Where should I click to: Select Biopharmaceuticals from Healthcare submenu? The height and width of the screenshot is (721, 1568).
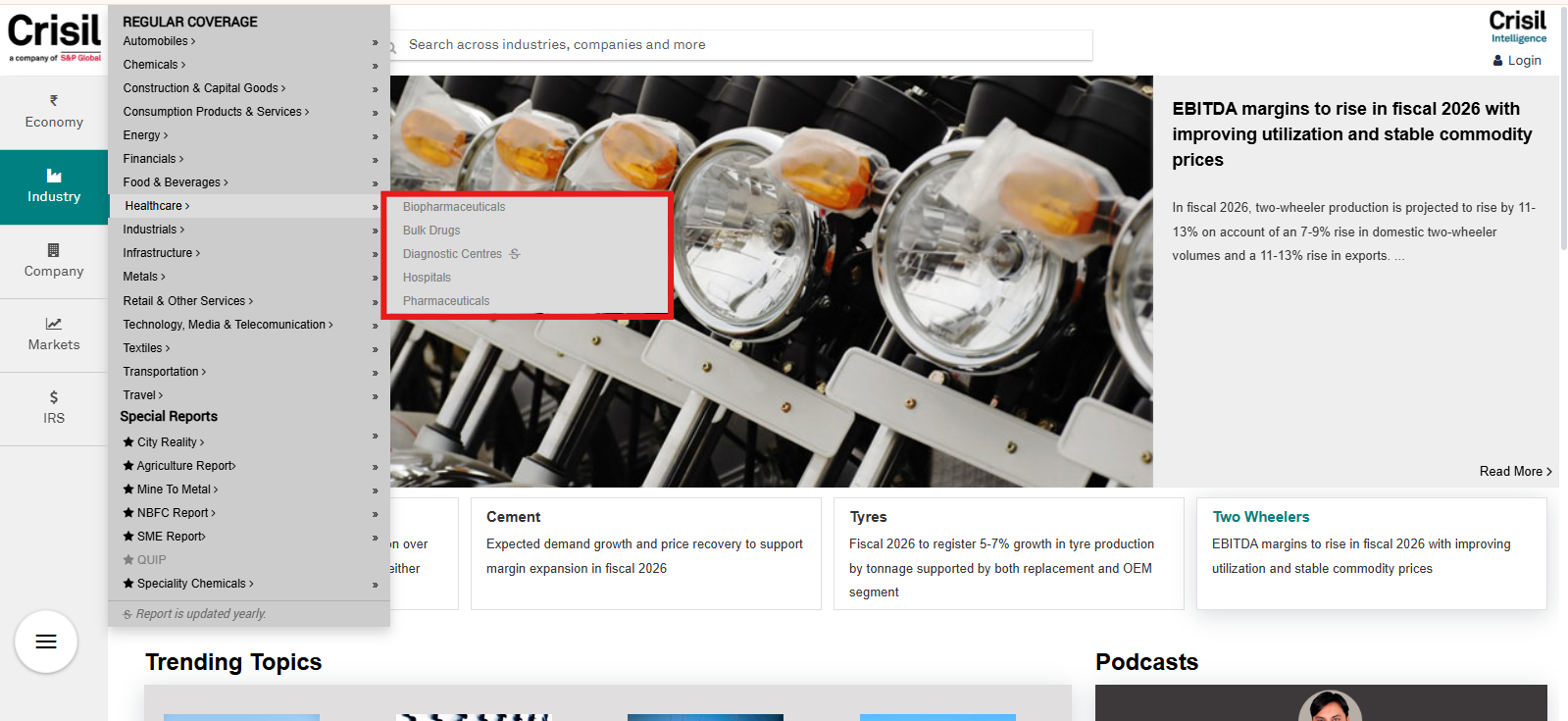454,207
